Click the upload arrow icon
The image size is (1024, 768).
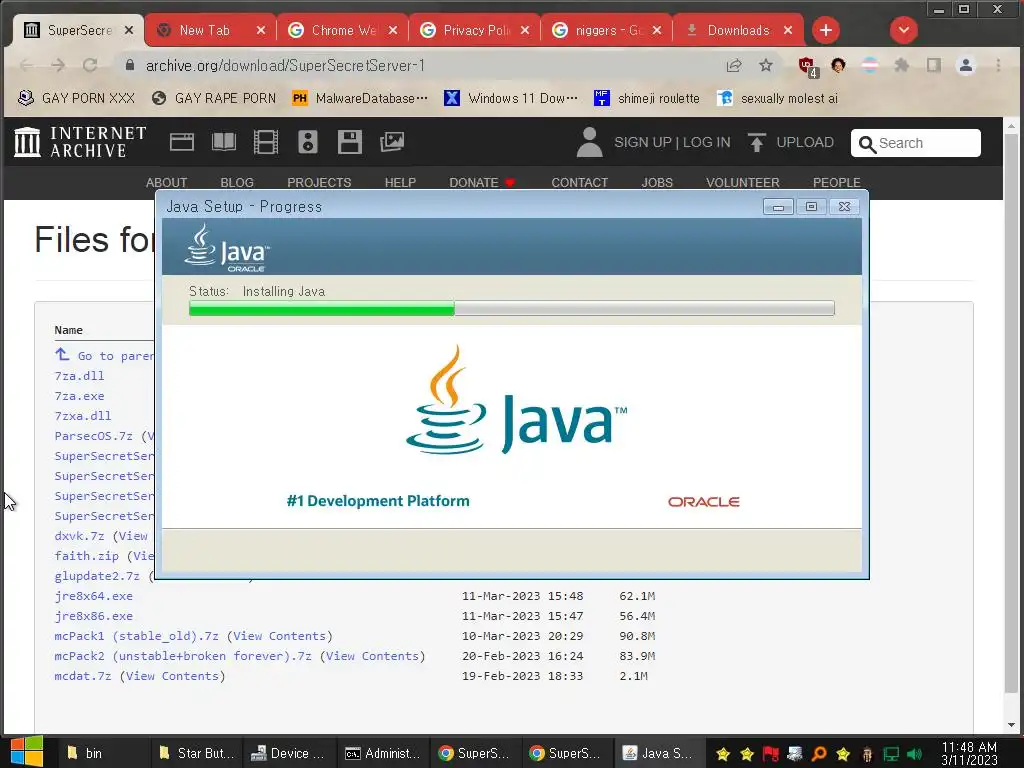coord(756,142)
